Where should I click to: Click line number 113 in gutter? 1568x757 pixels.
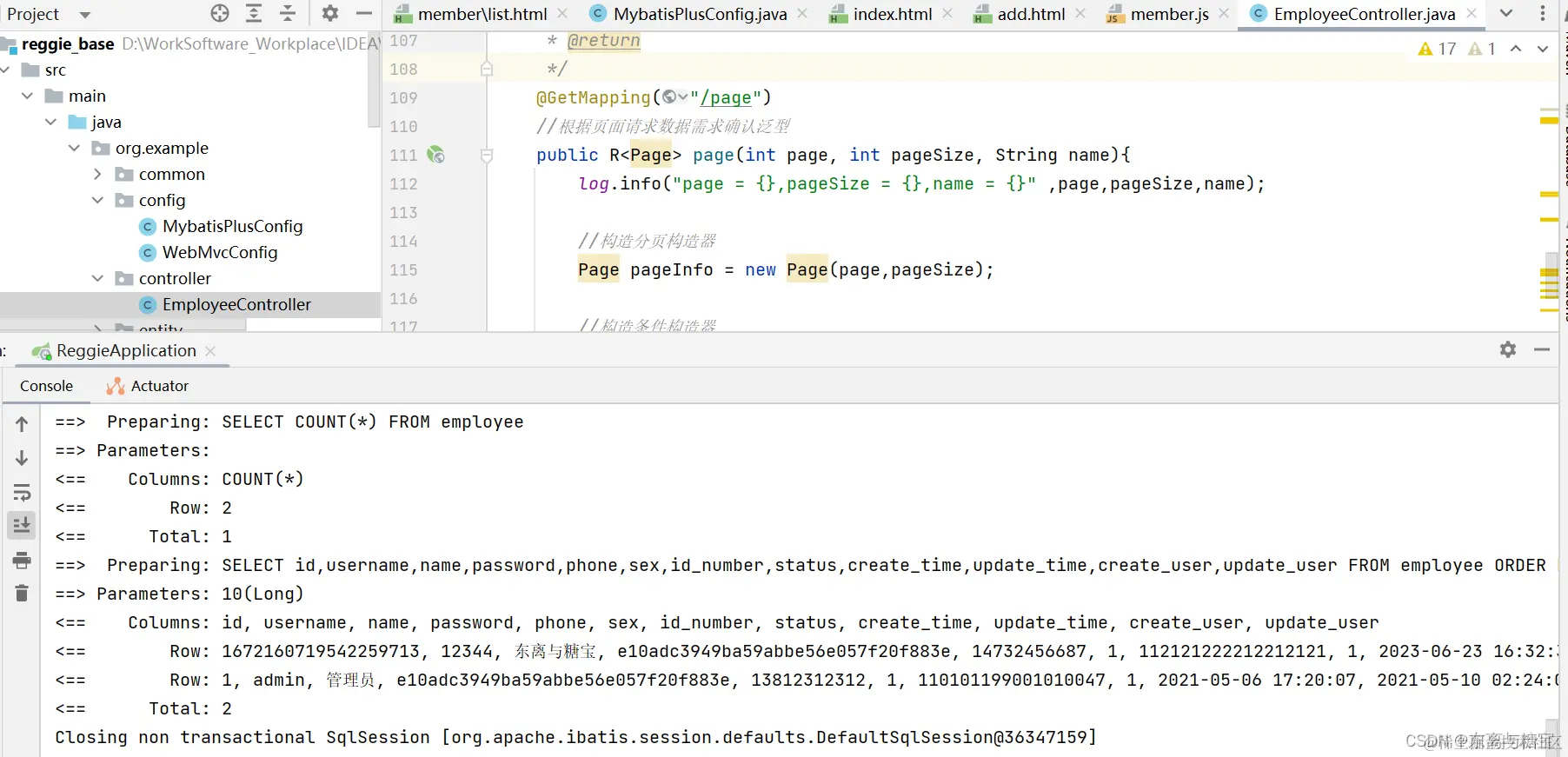(403, 213)
